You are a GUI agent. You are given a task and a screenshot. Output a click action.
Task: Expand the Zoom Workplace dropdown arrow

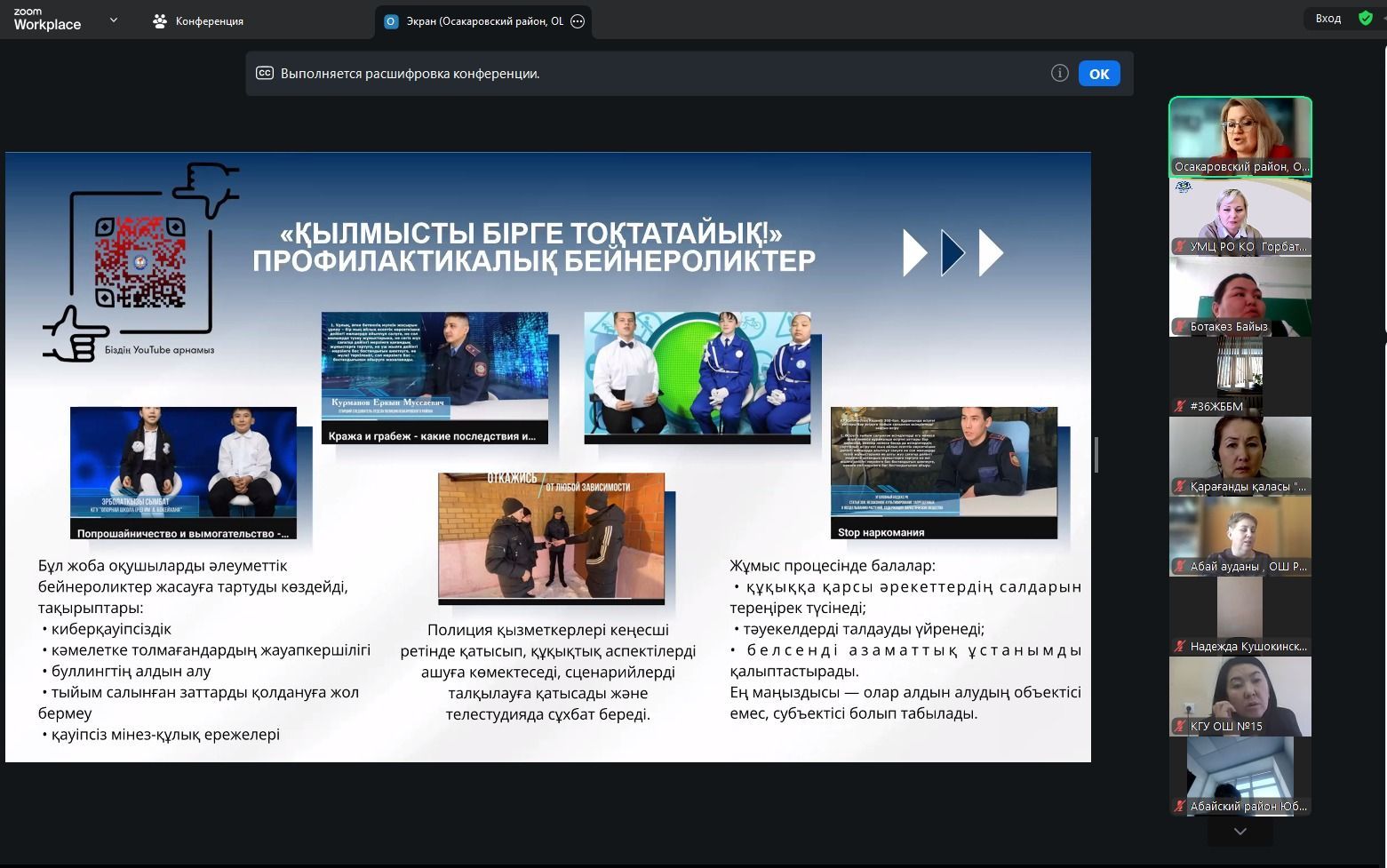tap(113, 20)
